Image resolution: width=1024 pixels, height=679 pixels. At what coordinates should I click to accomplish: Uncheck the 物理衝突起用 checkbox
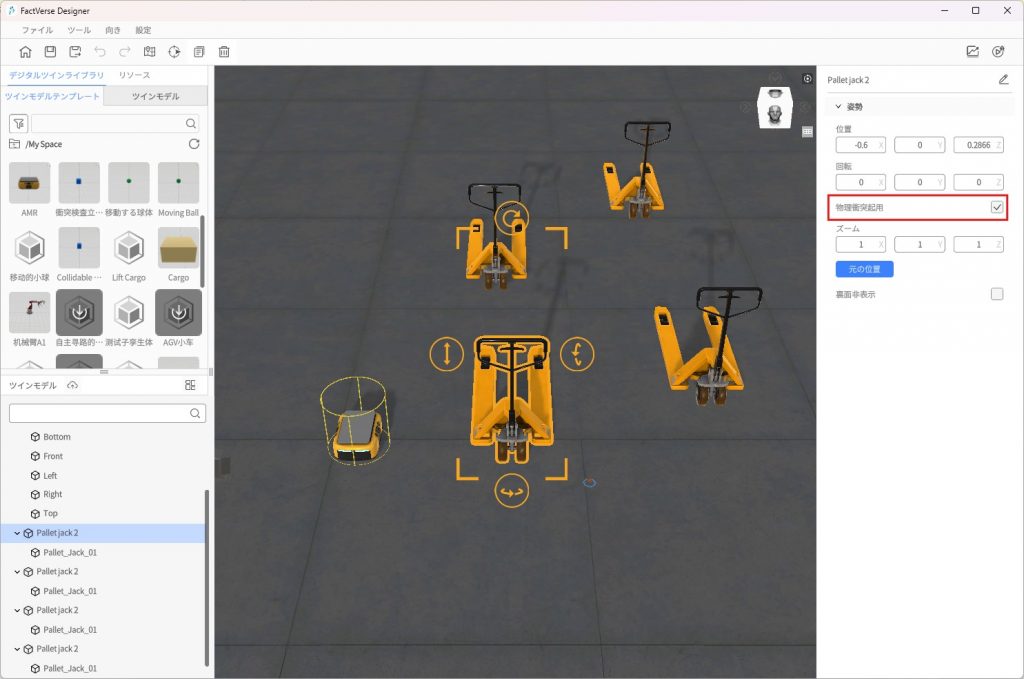[x=996, y=207]
